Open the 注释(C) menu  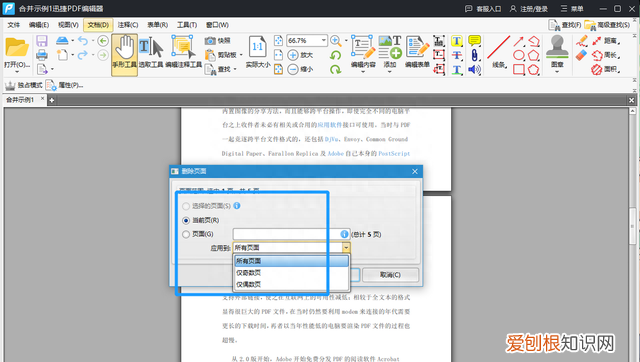tap(128, 25)
